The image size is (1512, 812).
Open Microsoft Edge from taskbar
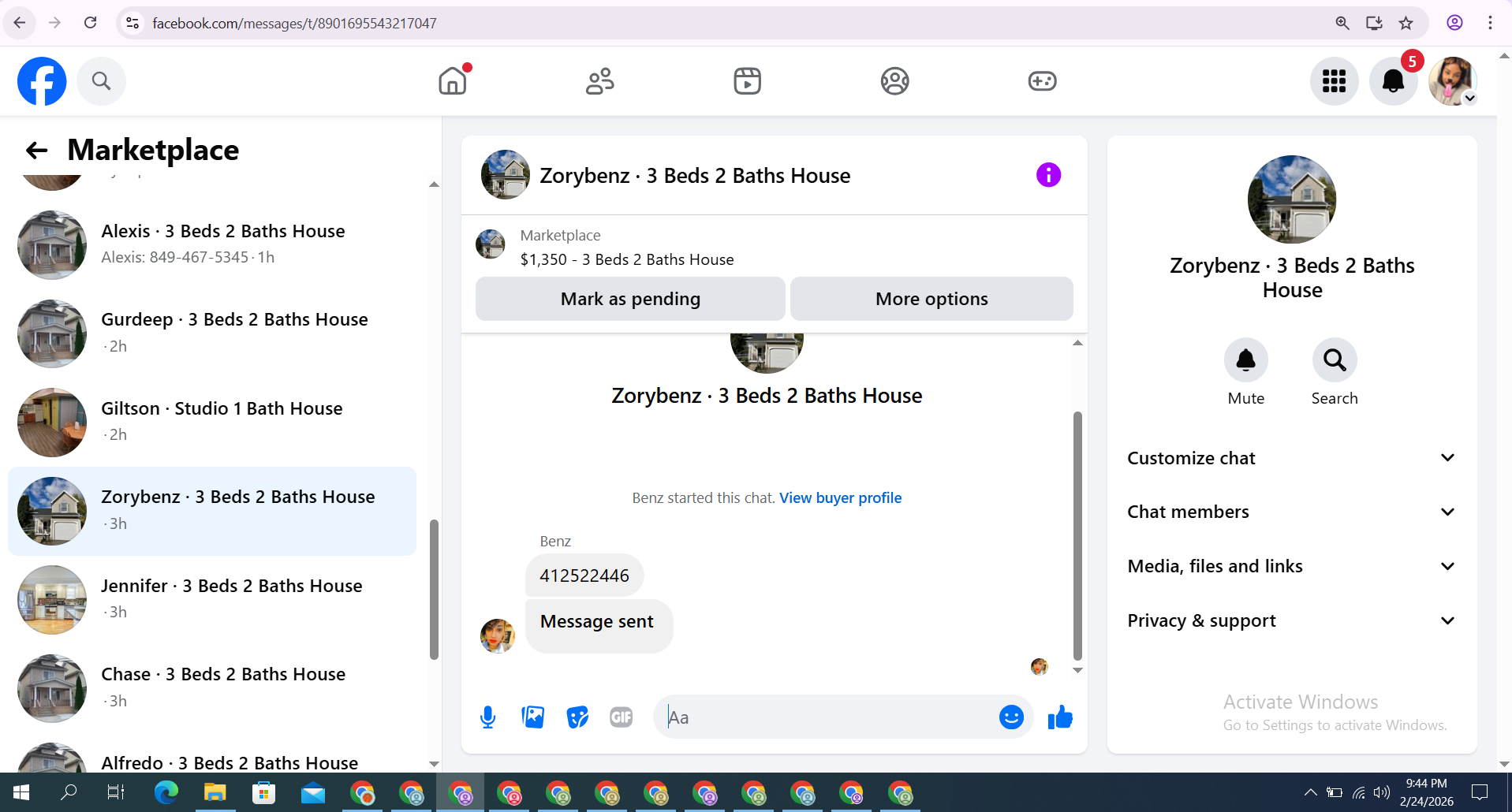166,792
